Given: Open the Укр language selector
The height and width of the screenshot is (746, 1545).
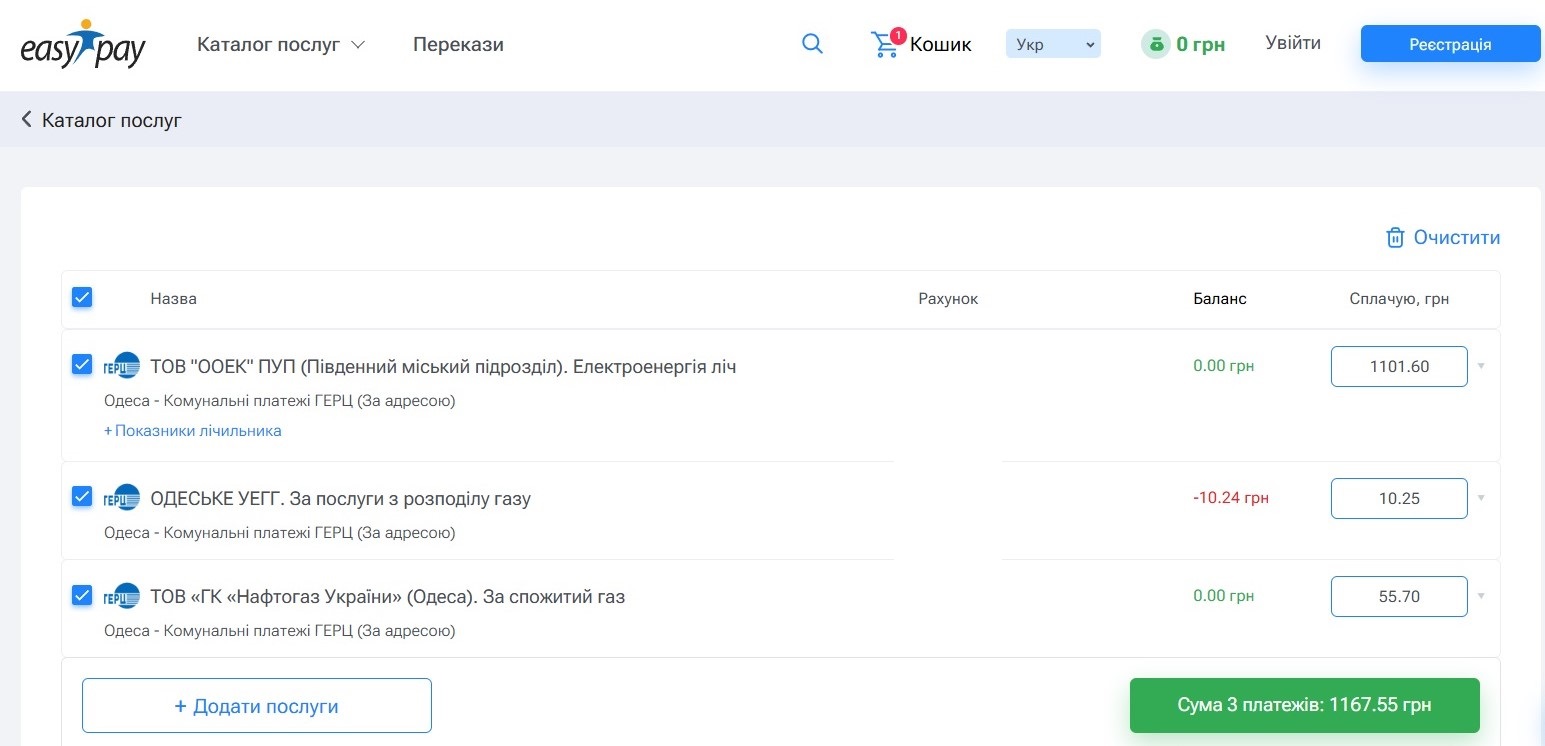Looking at the screenshot, I should pos(1053,44).
